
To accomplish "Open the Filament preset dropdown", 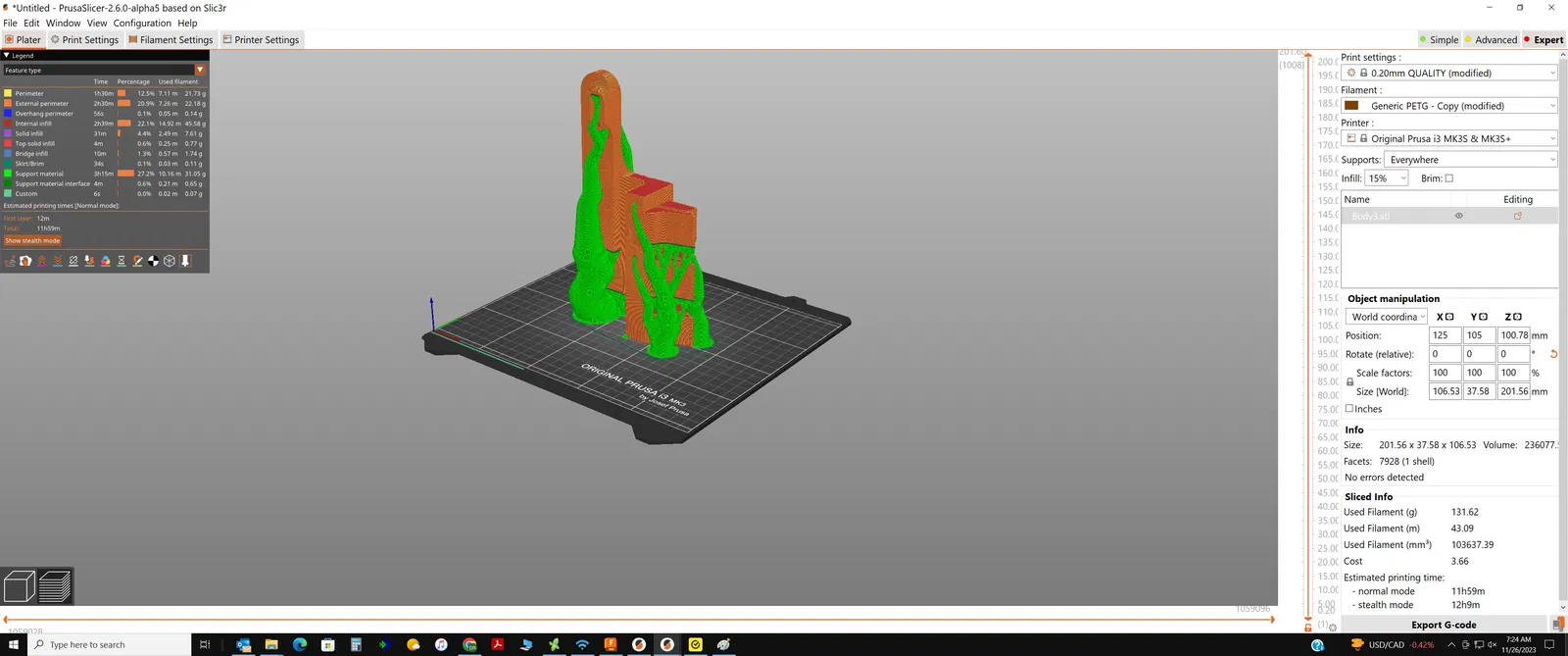I will coord(1449,106).
